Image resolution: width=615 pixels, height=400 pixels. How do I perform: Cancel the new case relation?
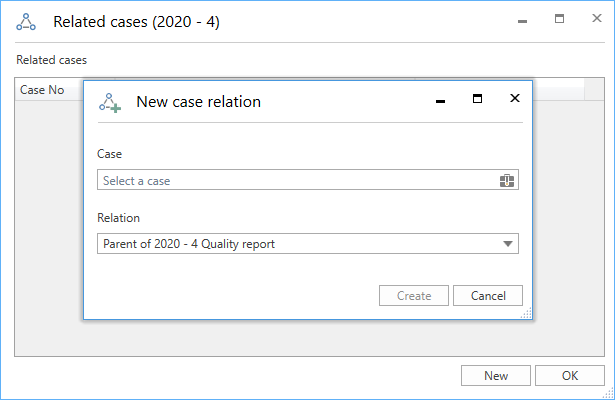coord(487,296)
